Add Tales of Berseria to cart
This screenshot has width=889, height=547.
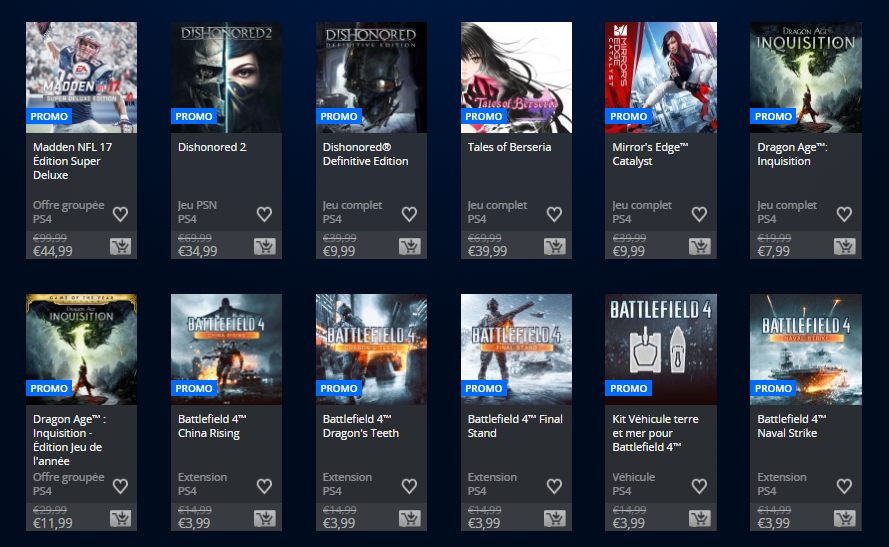click(x=554, y=246)
